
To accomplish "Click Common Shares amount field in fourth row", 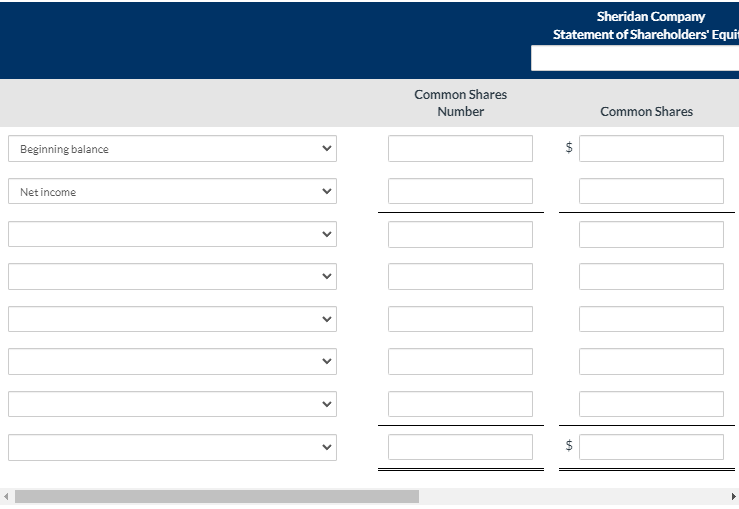I will (651, 277).
